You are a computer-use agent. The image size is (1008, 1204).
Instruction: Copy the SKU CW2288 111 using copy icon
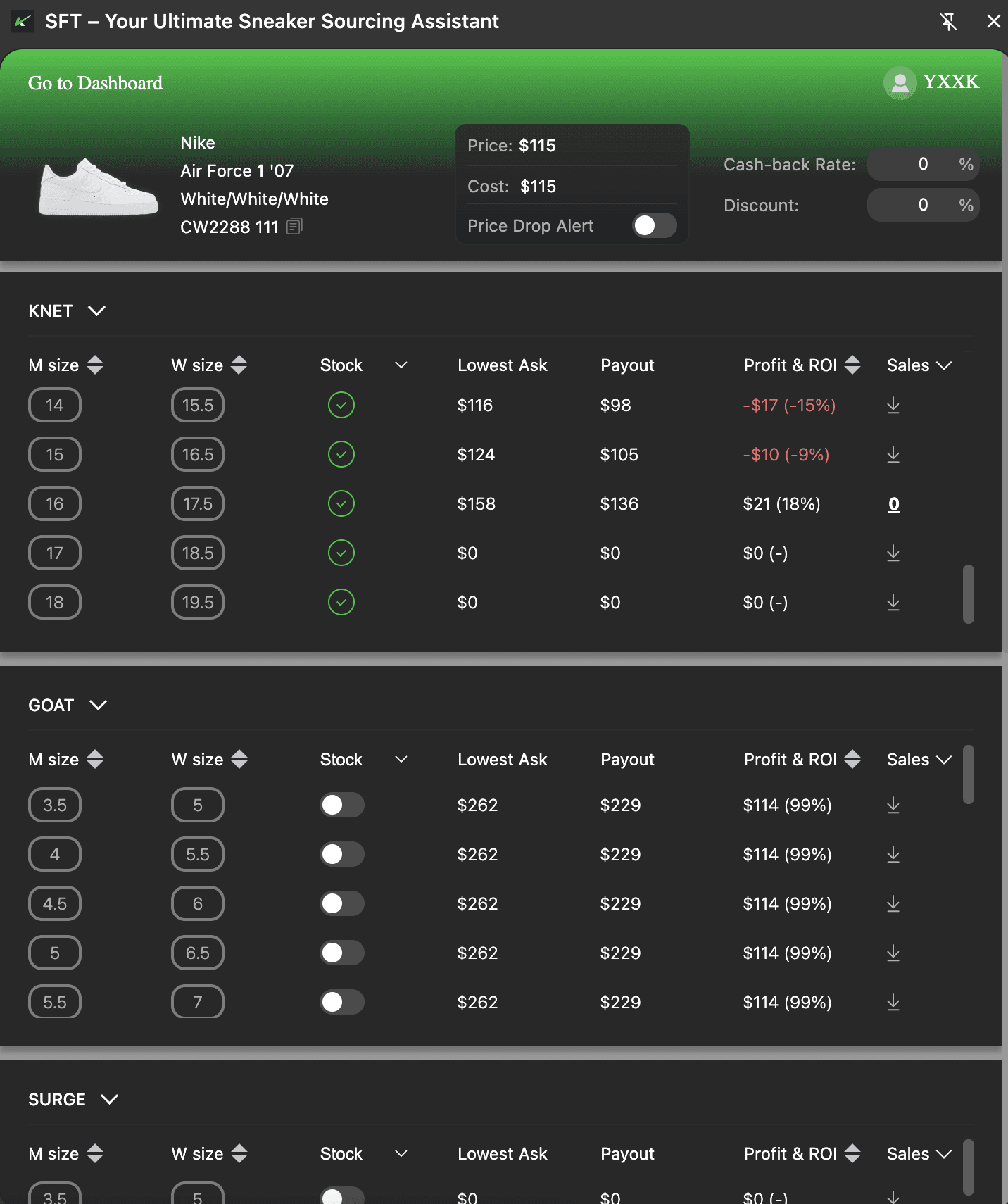294,227
